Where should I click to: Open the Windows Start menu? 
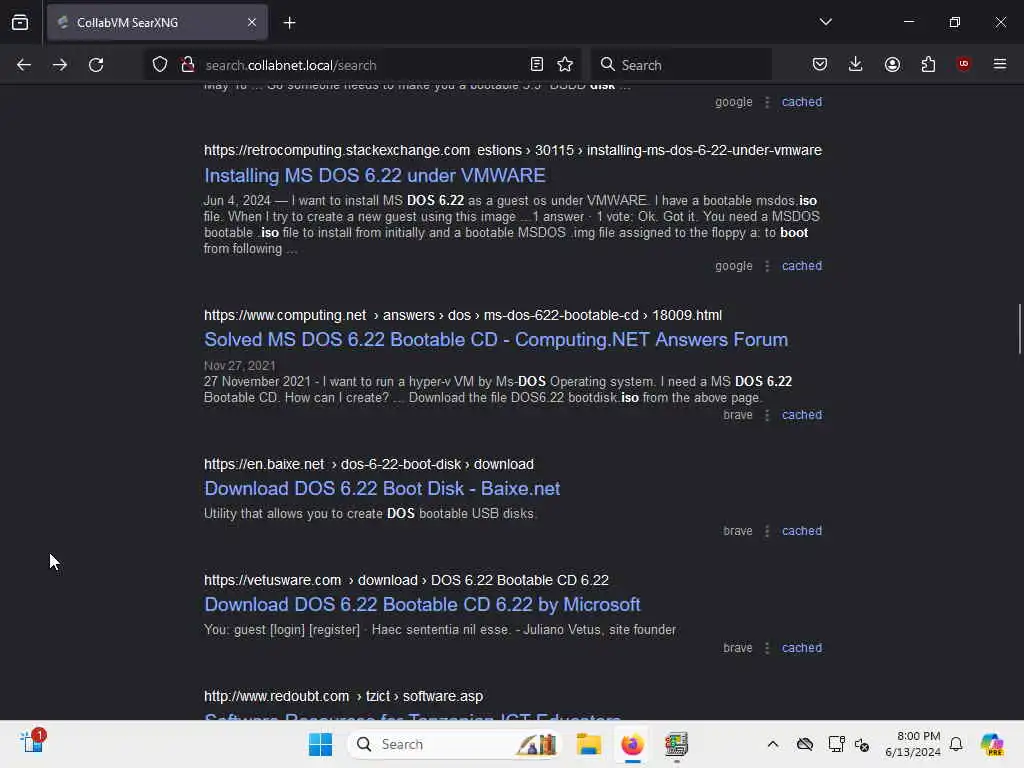320,744
